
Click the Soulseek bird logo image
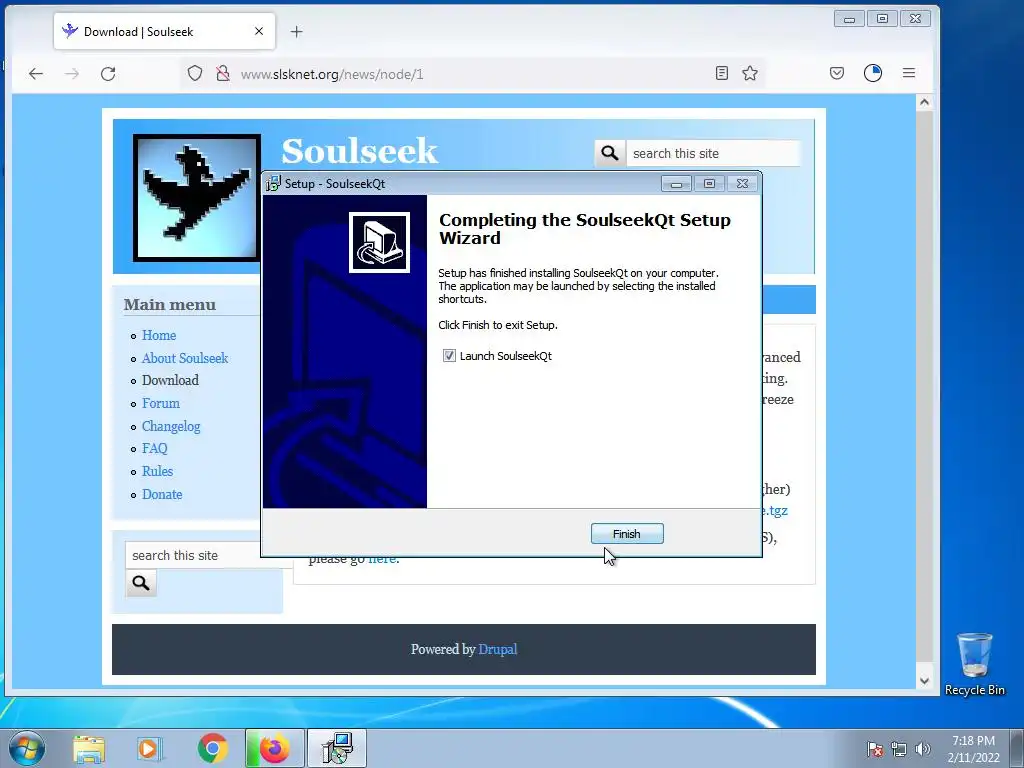(197, 198)
